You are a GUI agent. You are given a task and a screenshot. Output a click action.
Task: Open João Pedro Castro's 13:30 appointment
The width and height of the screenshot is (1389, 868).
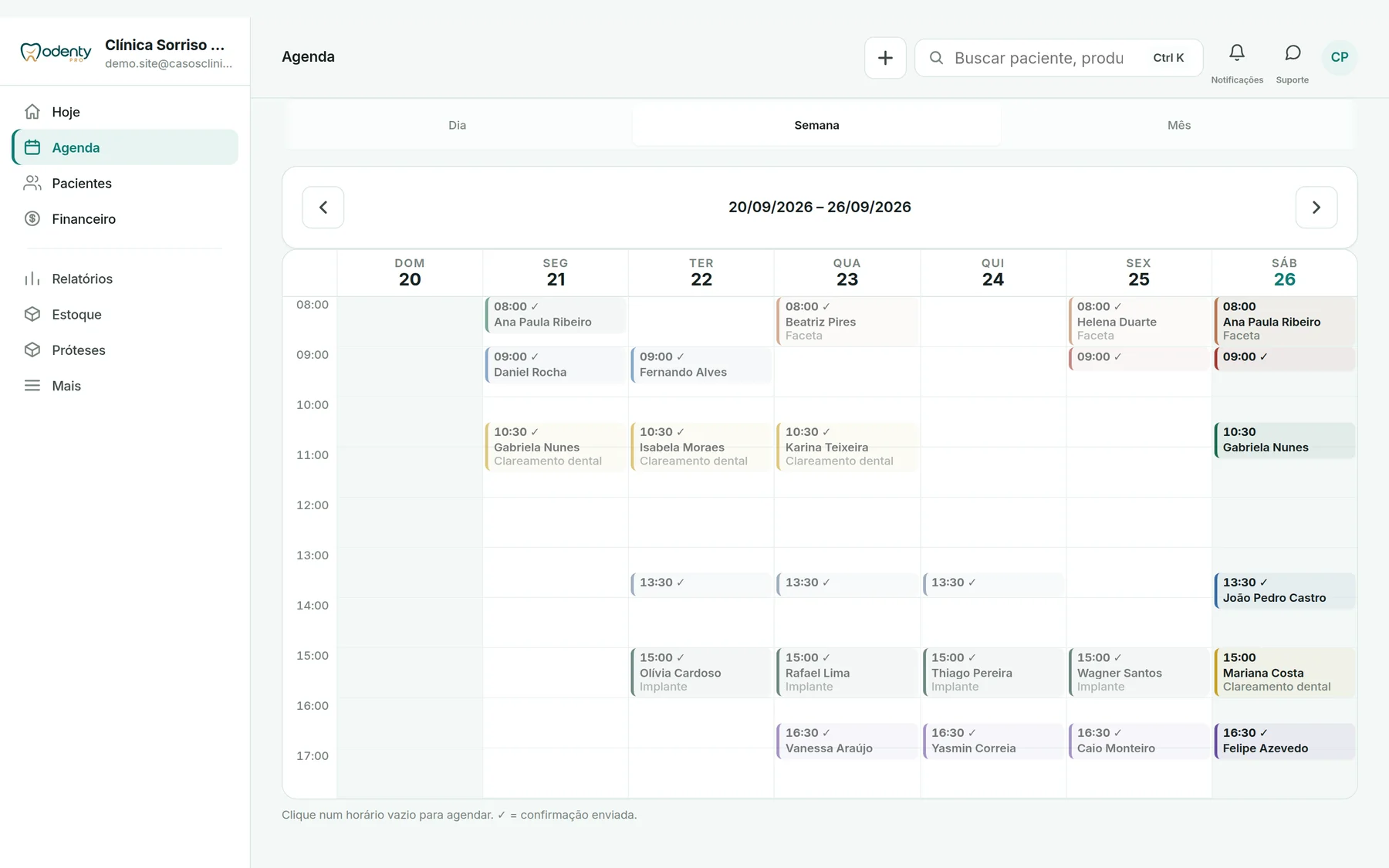(1285, 590)
